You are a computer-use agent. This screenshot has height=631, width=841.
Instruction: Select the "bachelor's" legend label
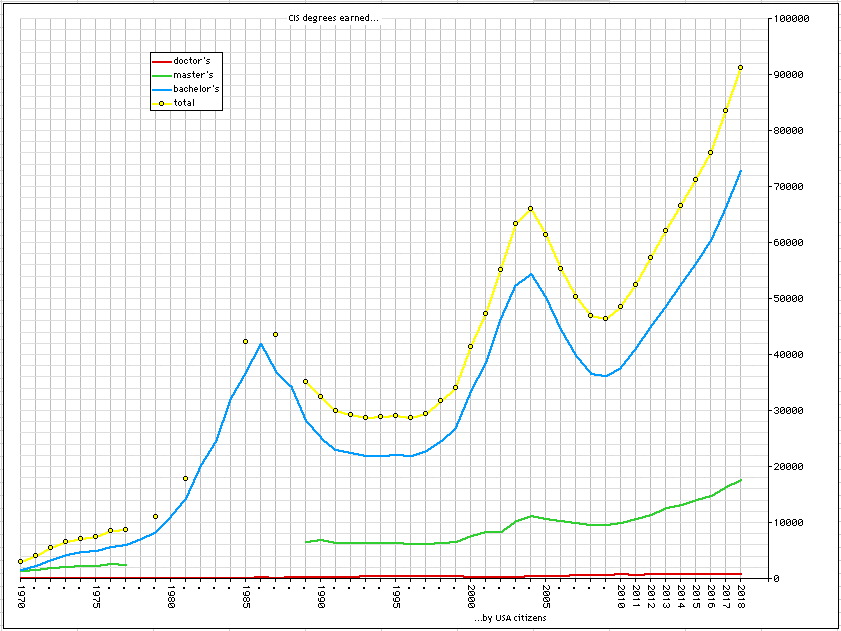(196, 89)
